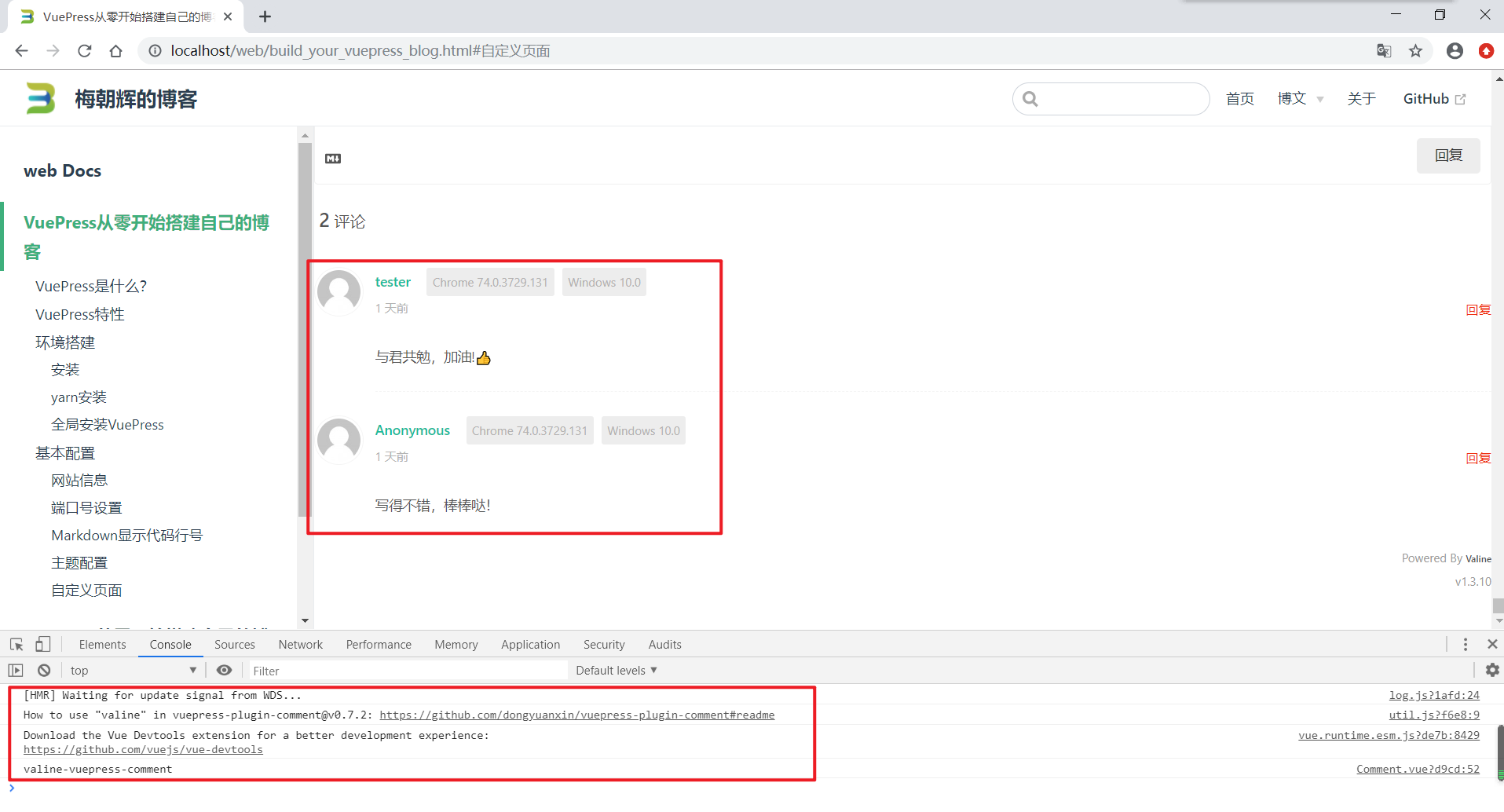Clear the console with the clear icon
1504x812 pixels.
[44, 671]
